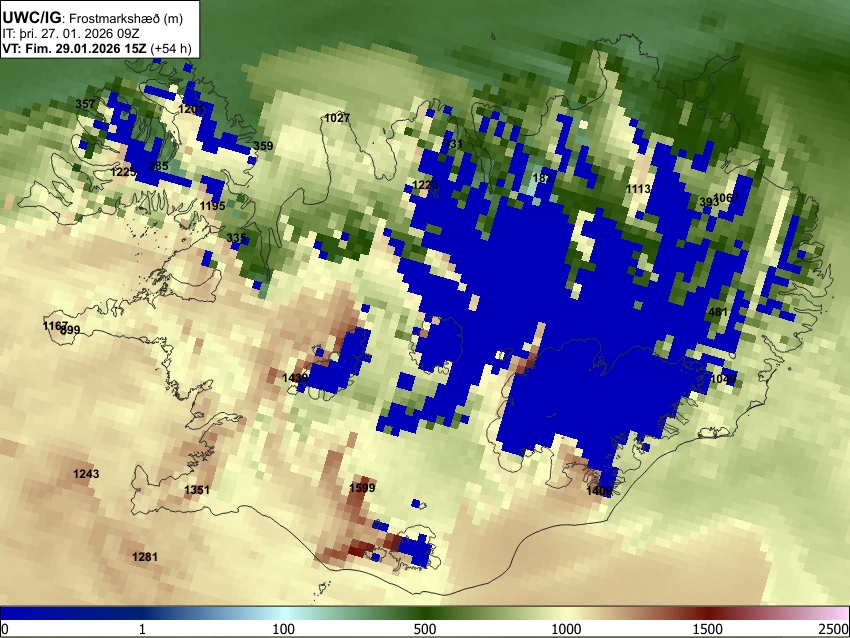Click the title text "UWC/IG: Frostmarkshæð (m)"
The image size is (850, 638).
coord(93,18)
